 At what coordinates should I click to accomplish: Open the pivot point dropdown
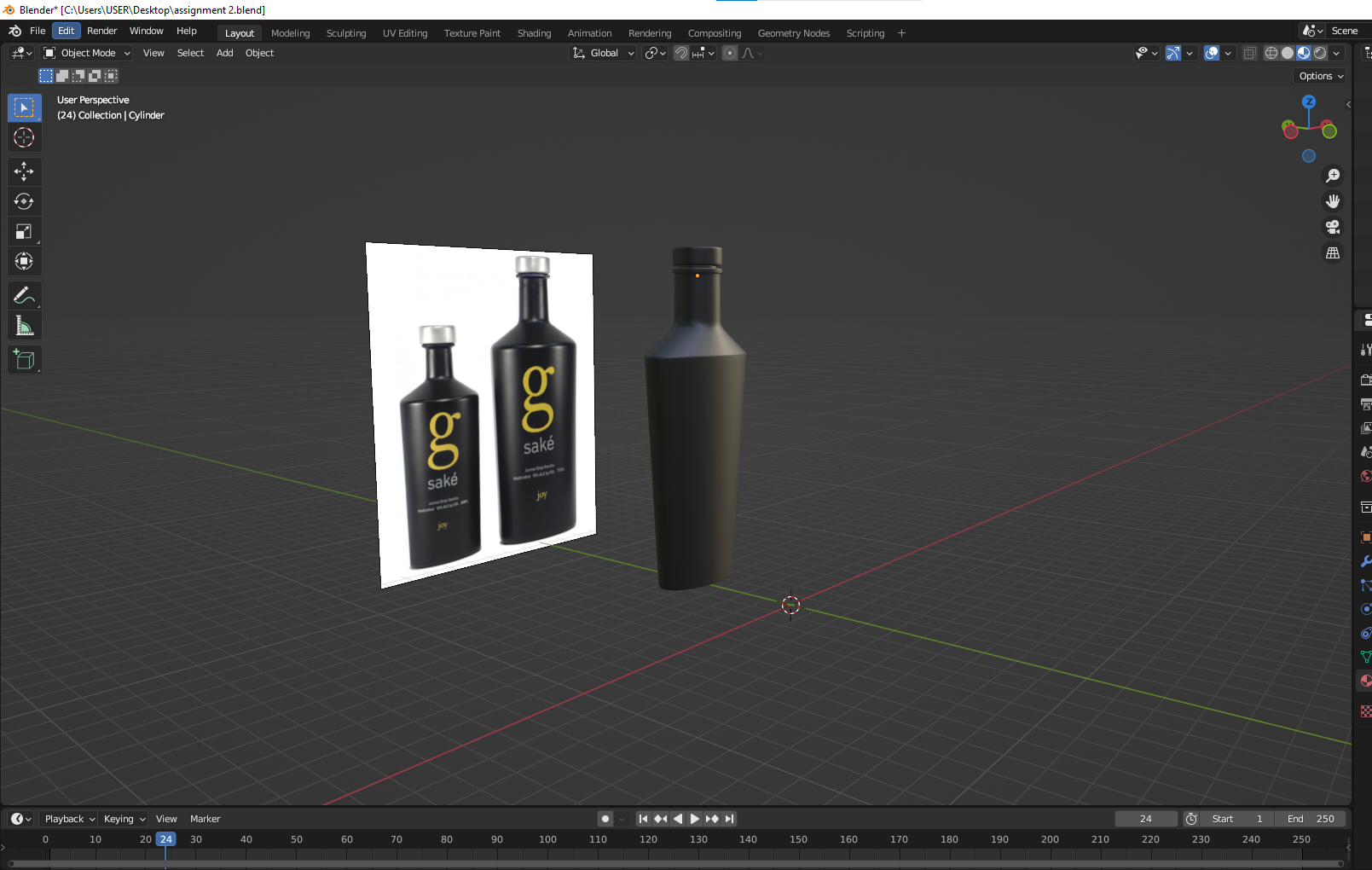pyautogui.click(x=656, y=53)
